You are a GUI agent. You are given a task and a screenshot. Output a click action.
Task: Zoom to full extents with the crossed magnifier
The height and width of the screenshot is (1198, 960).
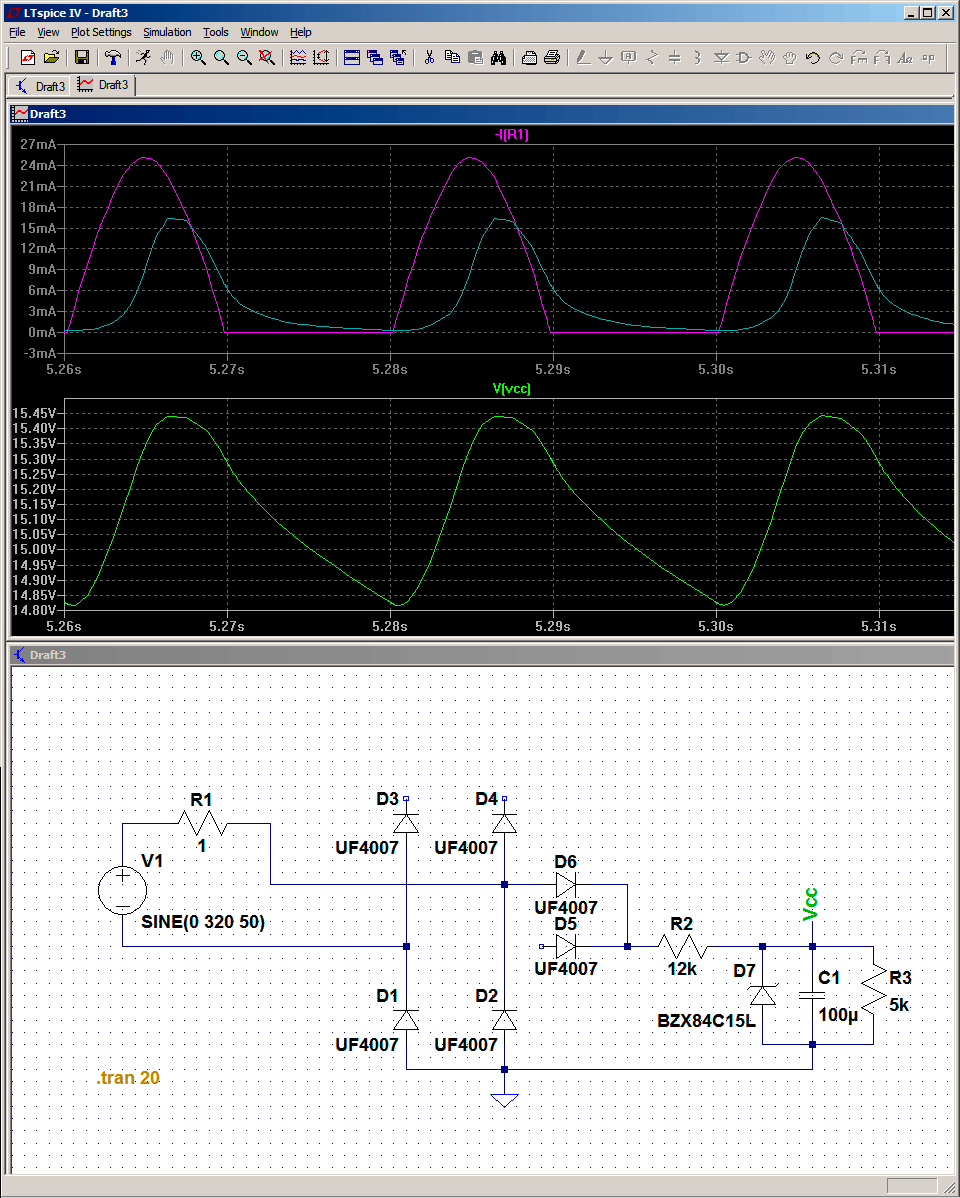(267, 57)
